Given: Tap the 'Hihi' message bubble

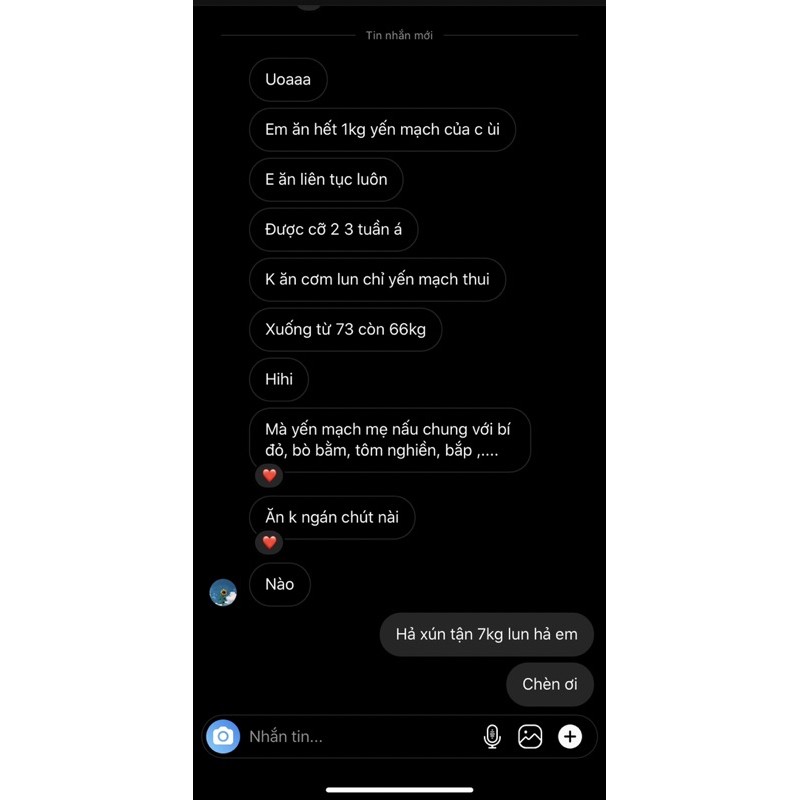Looking at the screenshot, I should pos(279,380).
